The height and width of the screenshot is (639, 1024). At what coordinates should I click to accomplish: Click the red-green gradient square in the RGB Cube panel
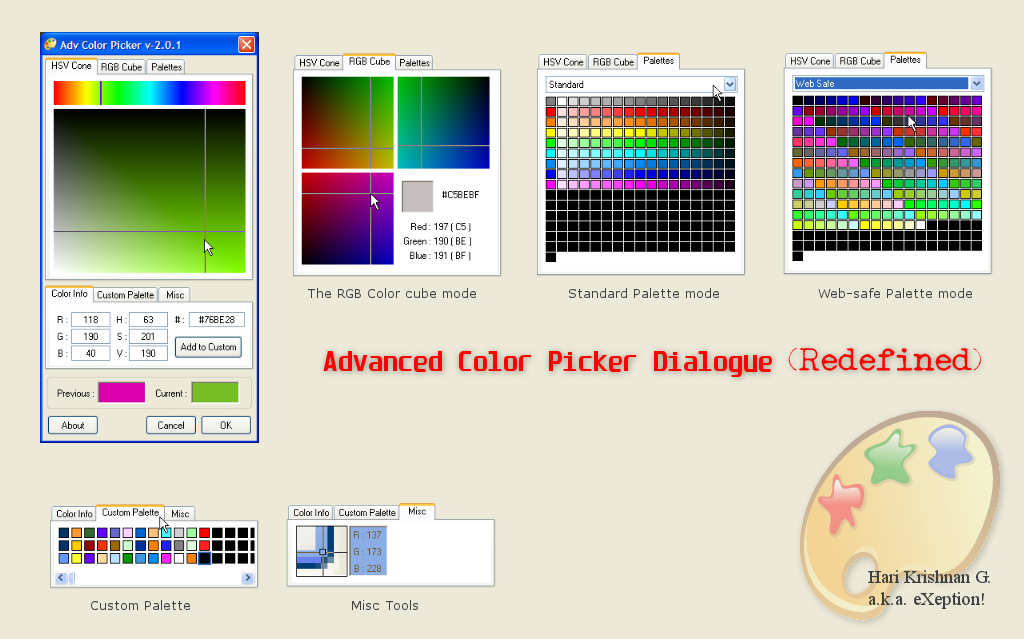pos(347,123)
